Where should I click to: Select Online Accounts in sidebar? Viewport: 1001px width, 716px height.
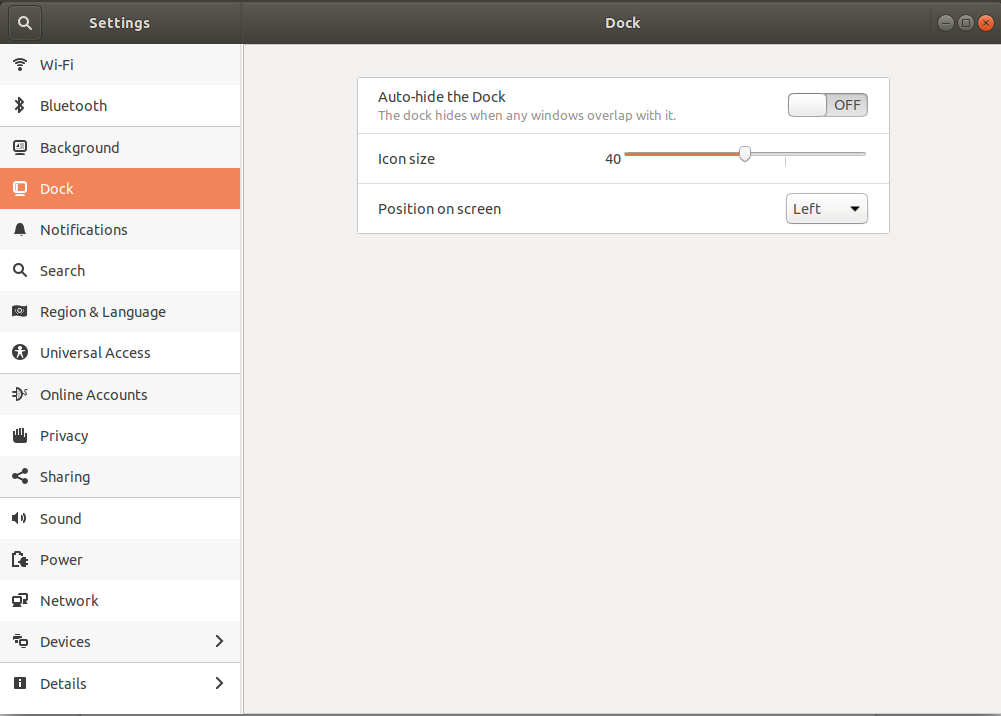(x=93, y=395)
